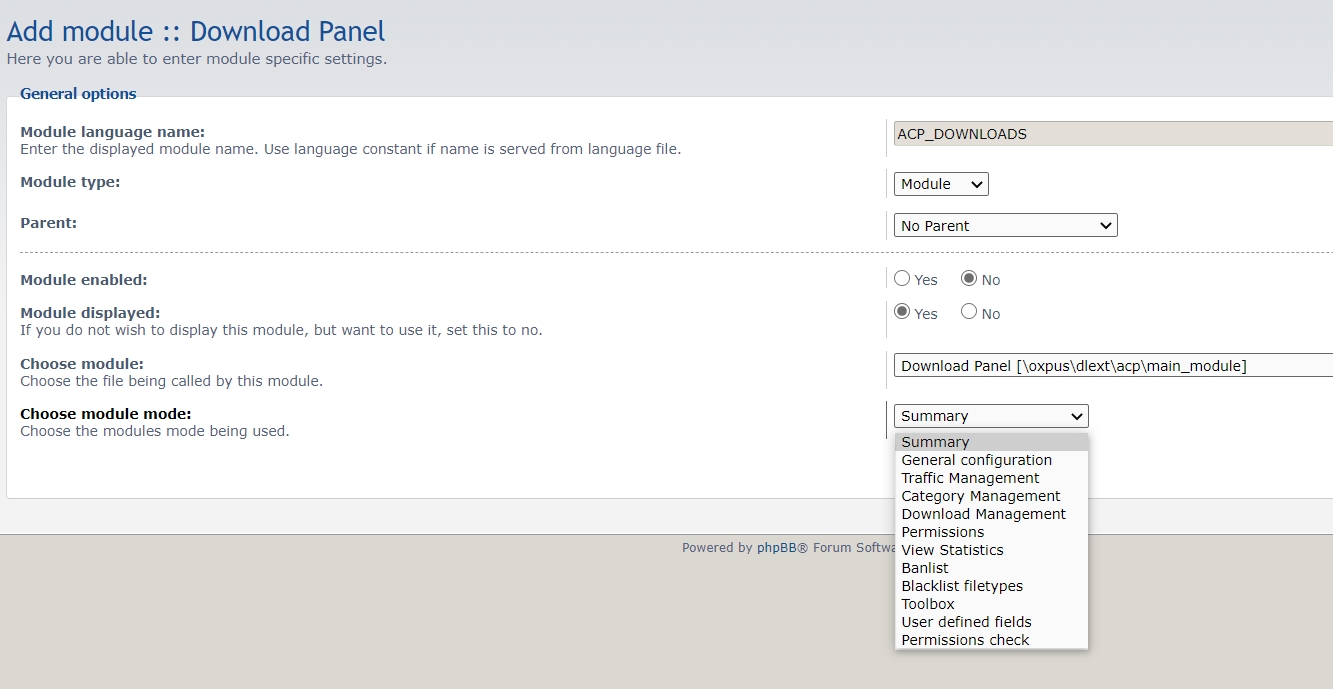This screenshot has width=1333, height=689.
Task: Pick Permissions from mode list
Action: 942,532
